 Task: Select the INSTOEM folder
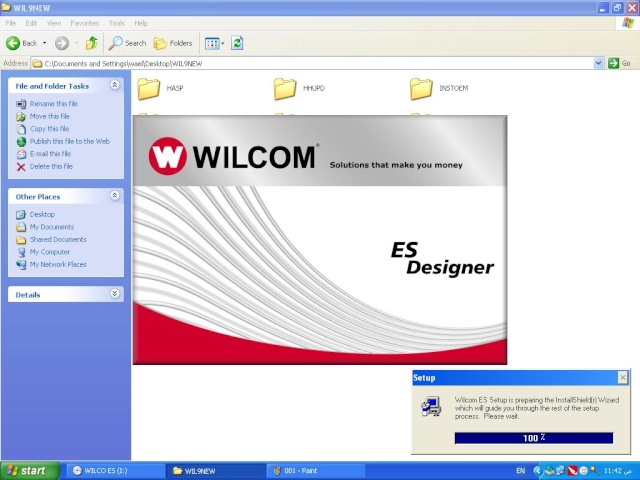439,89
